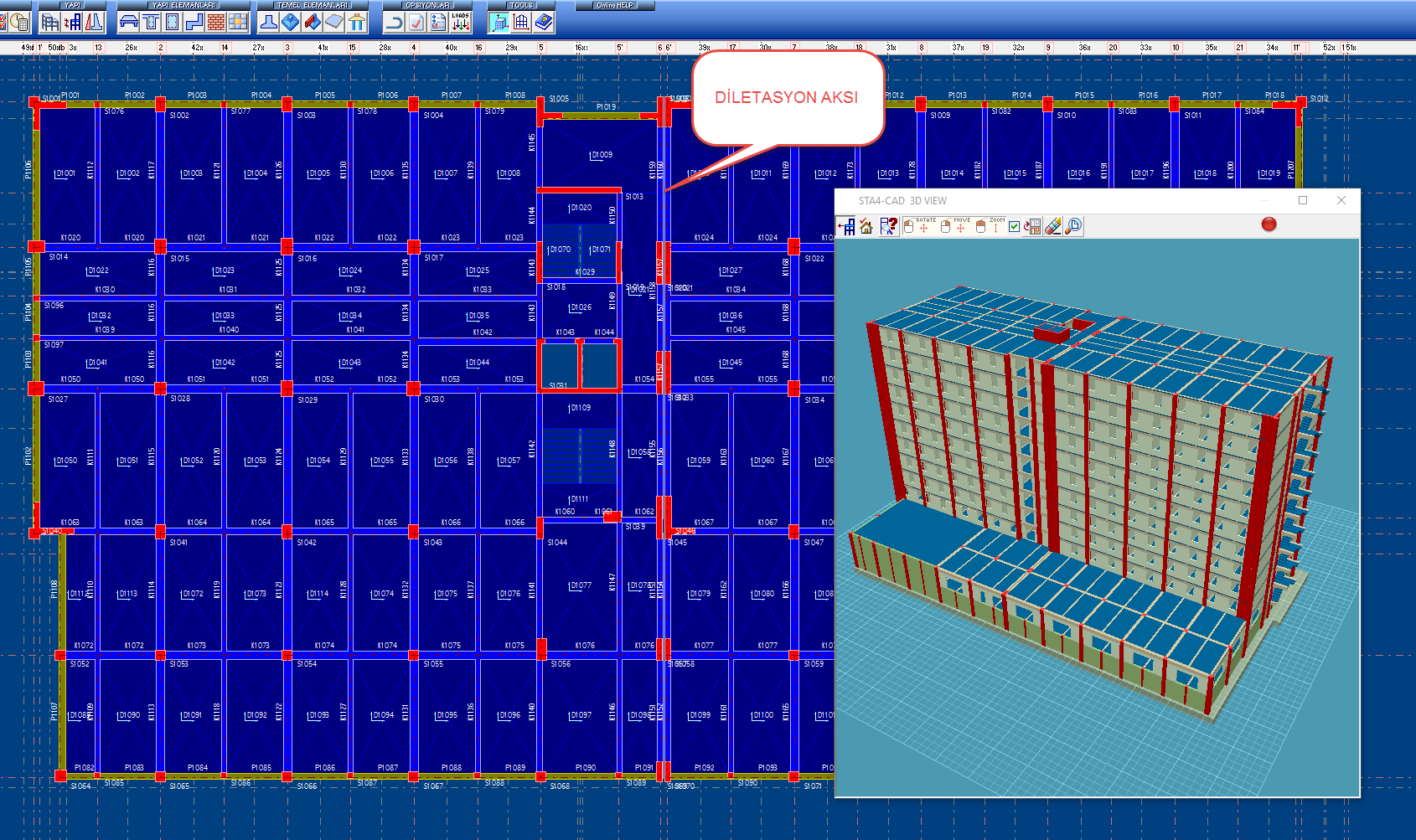Open the OPSIYONLAR menu header
The image size is (1416, 840).
pos(427,5)
